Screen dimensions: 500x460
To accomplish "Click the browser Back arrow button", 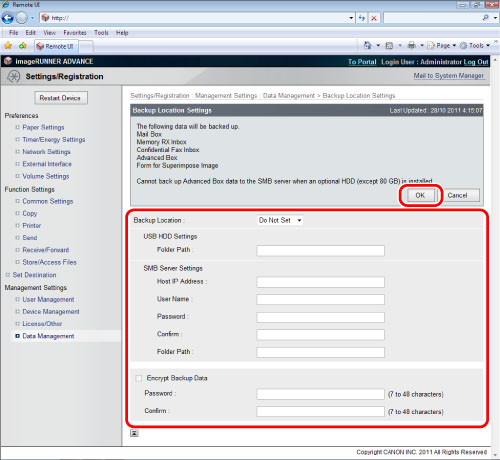I will pyautogui.click(x=8, y=18).
